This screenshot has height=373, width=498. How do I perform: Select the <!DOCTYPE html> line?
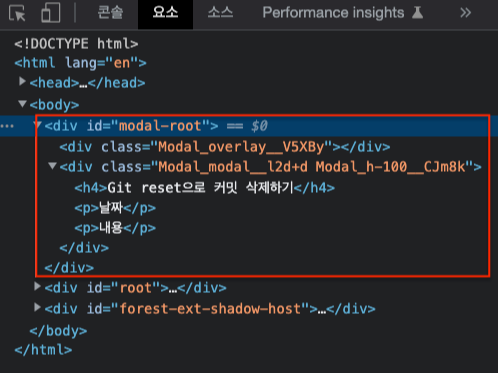click(x=76, y=44)
